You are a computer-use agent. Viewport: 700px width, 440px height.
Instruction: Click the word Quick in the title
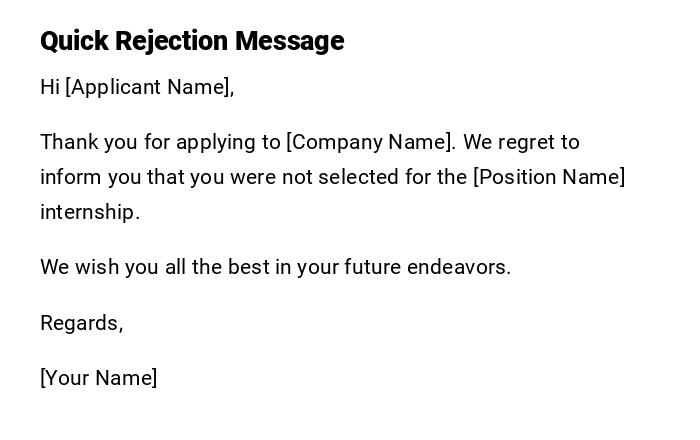[74, 41]
